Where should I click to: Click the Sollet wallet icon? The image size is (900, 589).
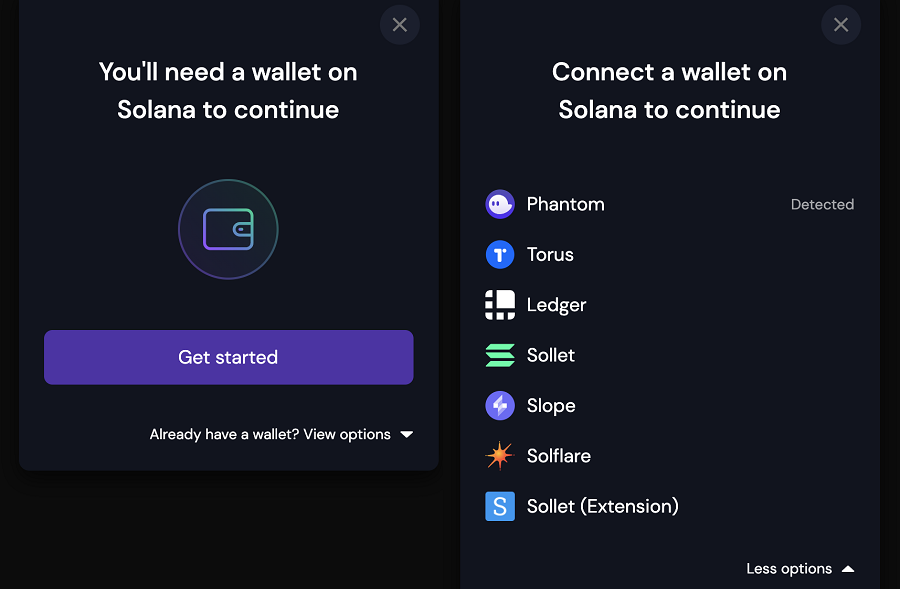pyautogui.click(x=500, y=355)
